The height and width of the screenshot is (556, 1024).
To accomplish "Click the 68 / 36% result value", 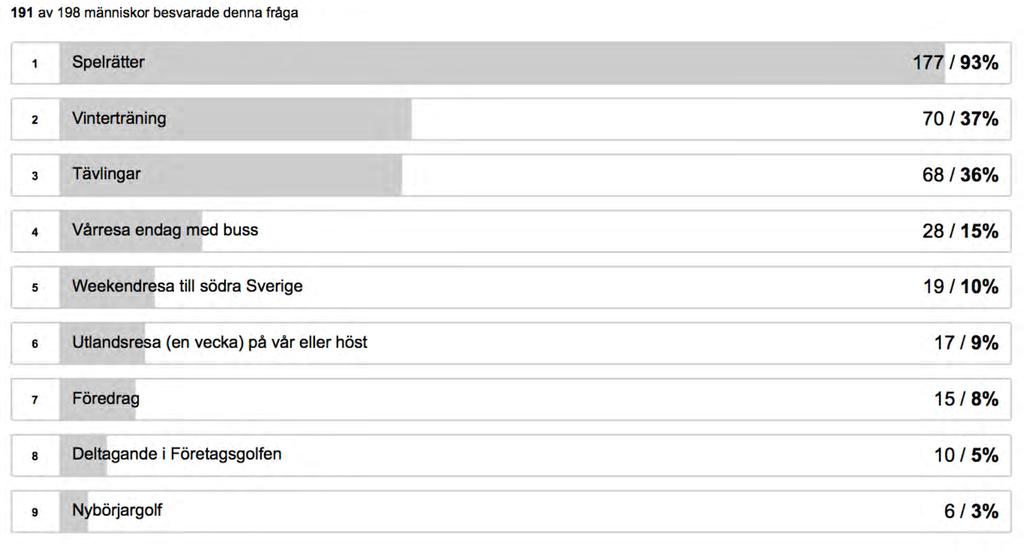I will pyautogui.click(x=960, y=175).
